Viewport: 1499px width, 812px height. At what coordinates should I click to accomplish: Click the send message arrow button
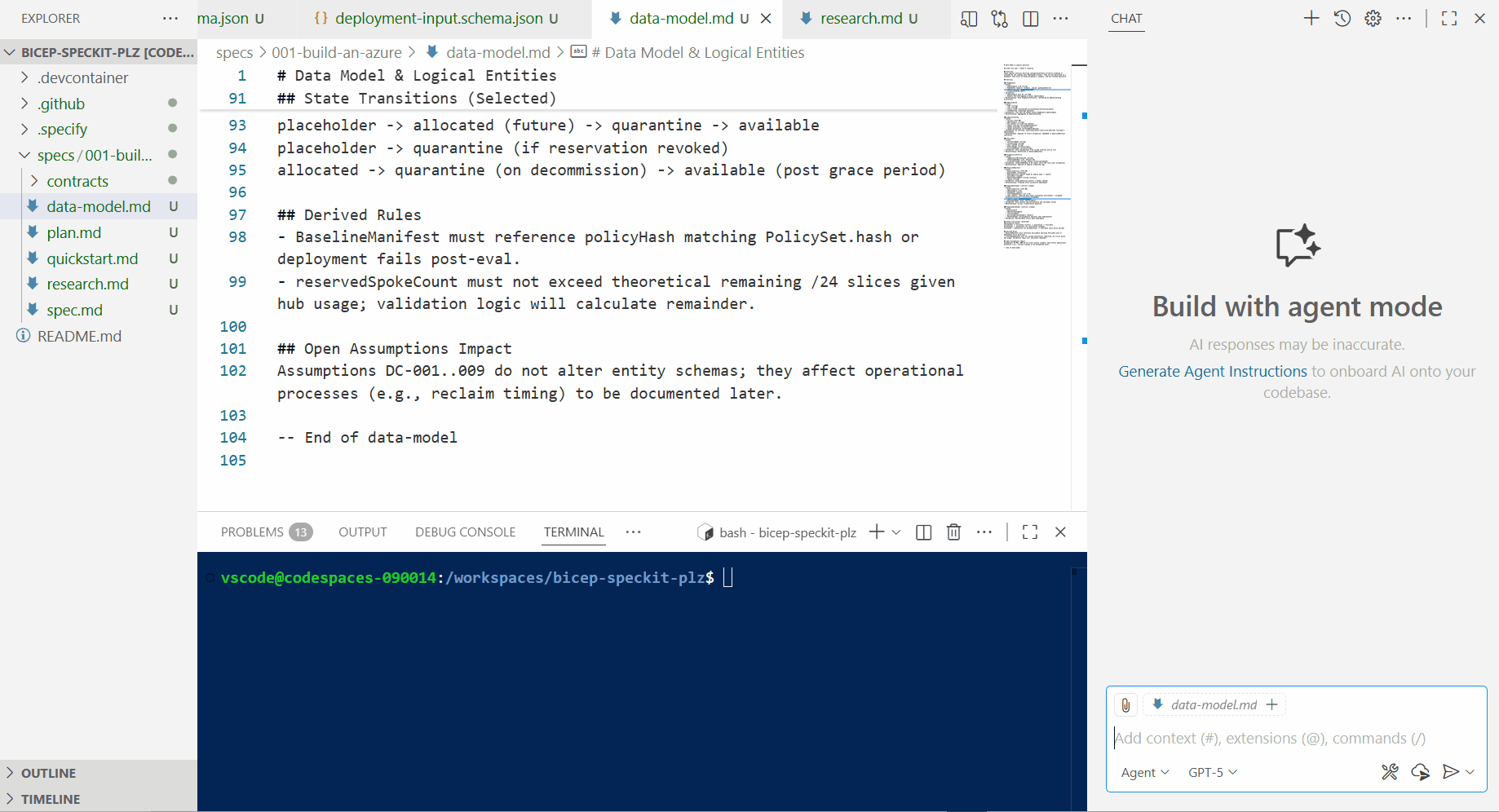click(1450, 772)
